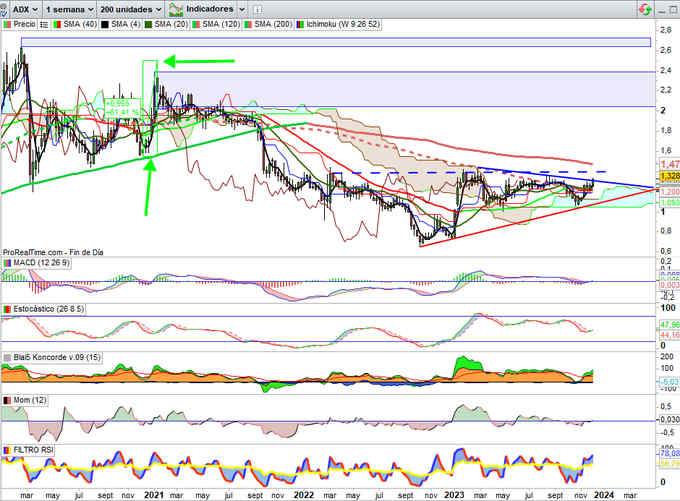Select the Precio label
This screenshot has height=501, width=680.
24,24
